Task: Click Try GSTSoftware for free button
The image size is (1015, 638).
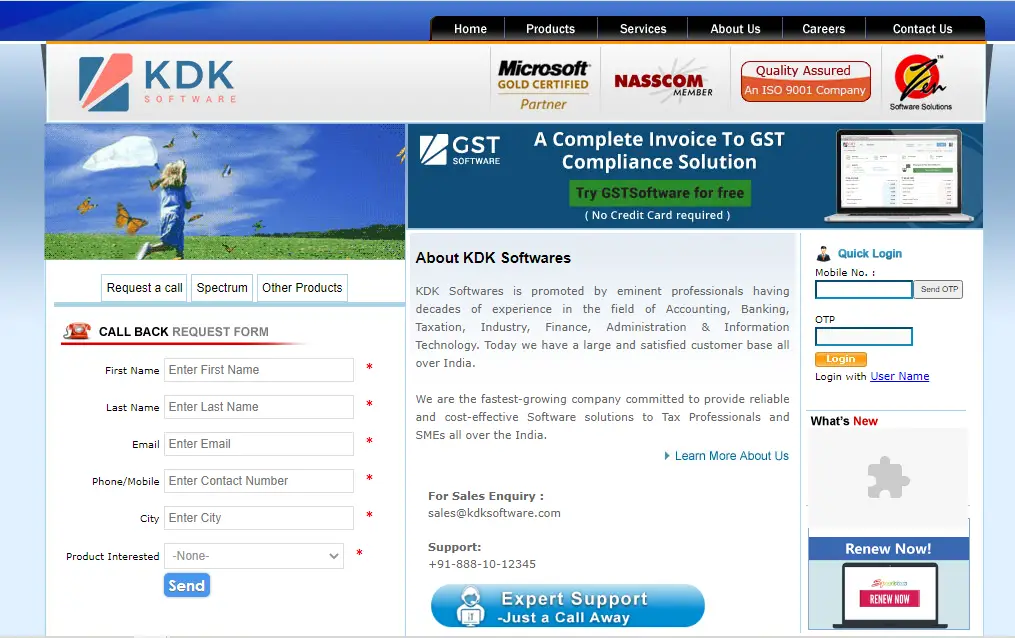Action: (x=660, y=193)
